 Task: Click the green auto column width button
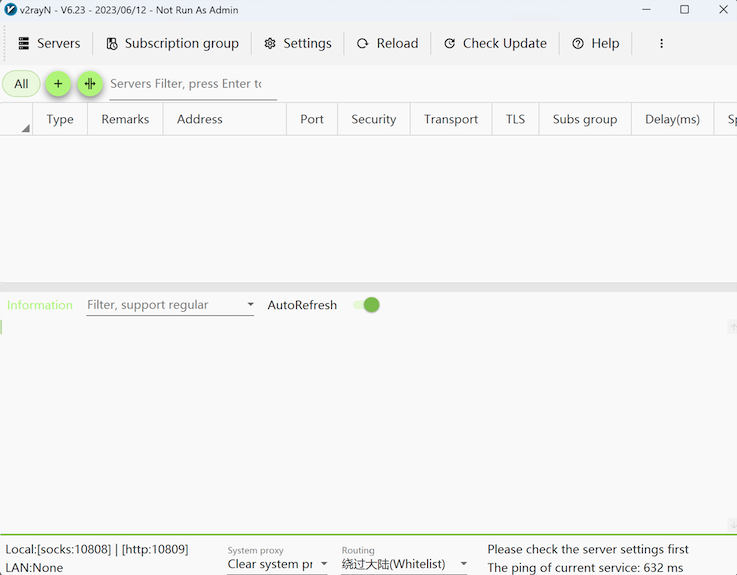tap(90, 84)
